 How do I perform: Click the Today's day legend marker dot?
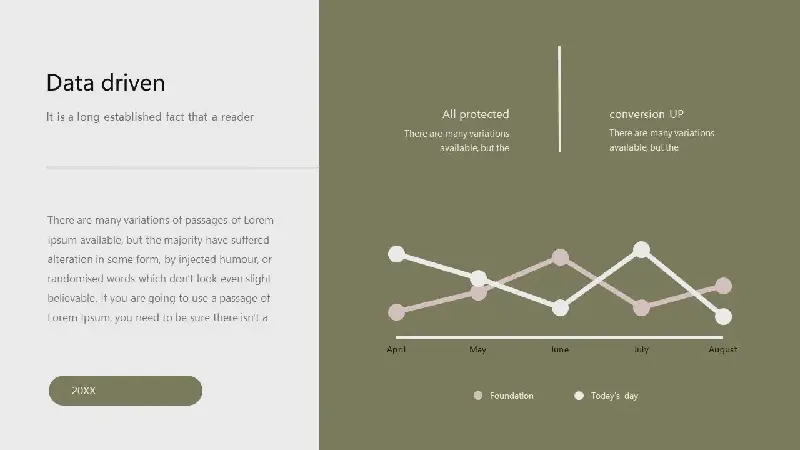579,395
